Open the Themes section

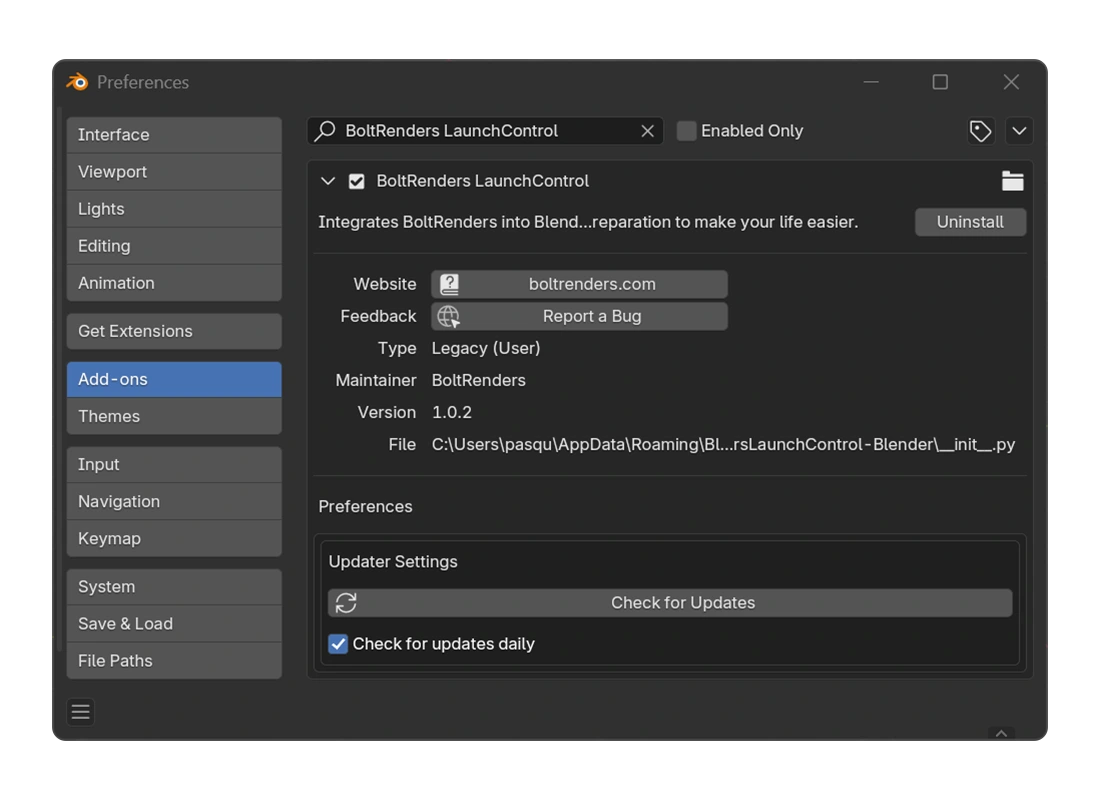pyautogui.click(x=174, y=417)
